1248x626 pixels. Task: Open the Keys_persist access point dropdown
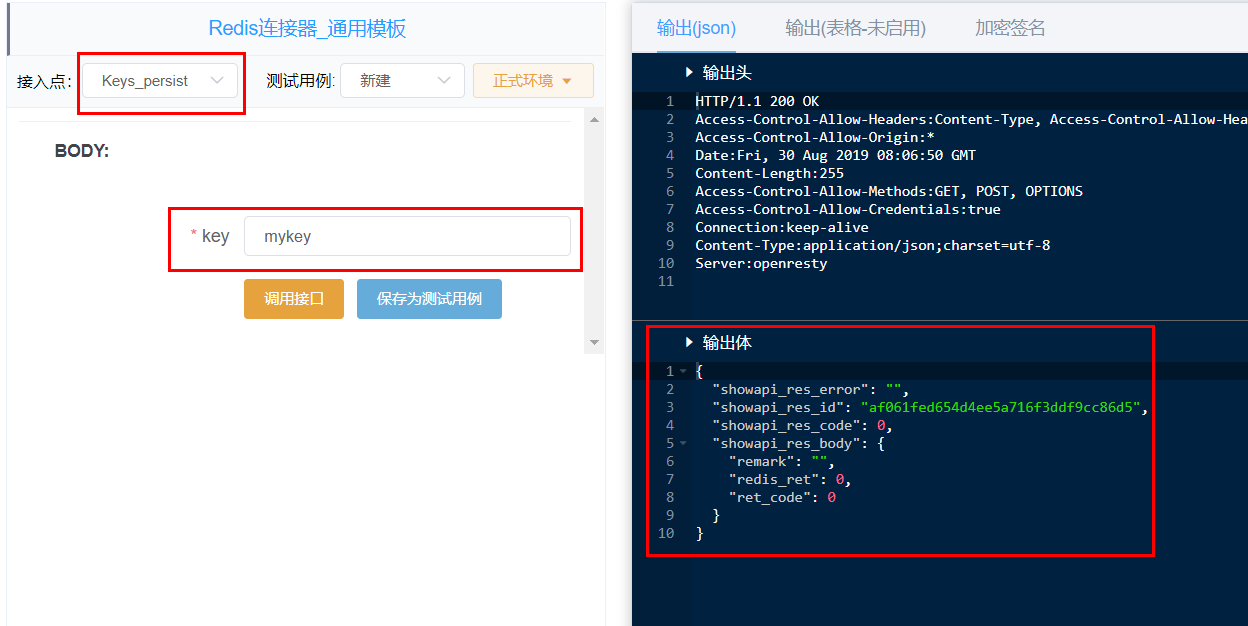[x=160, y=81]
